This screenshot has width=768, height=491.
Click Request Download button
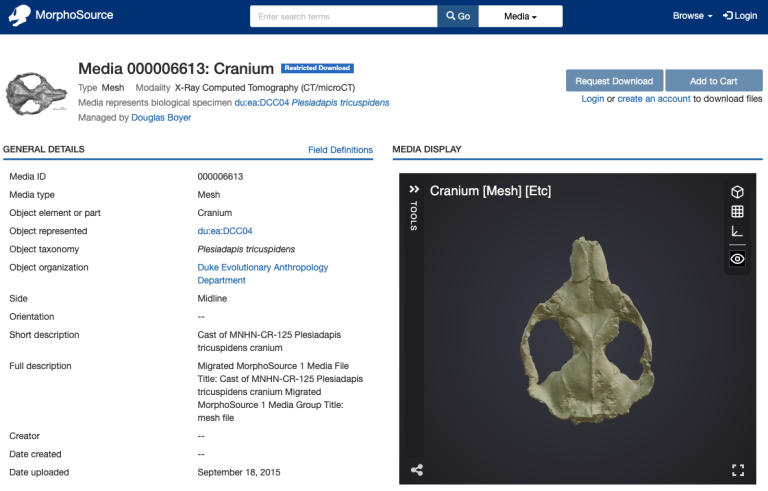click(614, 81)
